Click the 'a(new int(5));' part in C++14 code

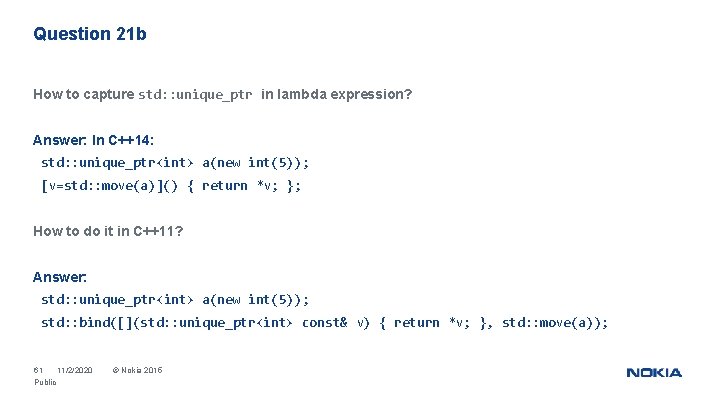tap(255, 162)
